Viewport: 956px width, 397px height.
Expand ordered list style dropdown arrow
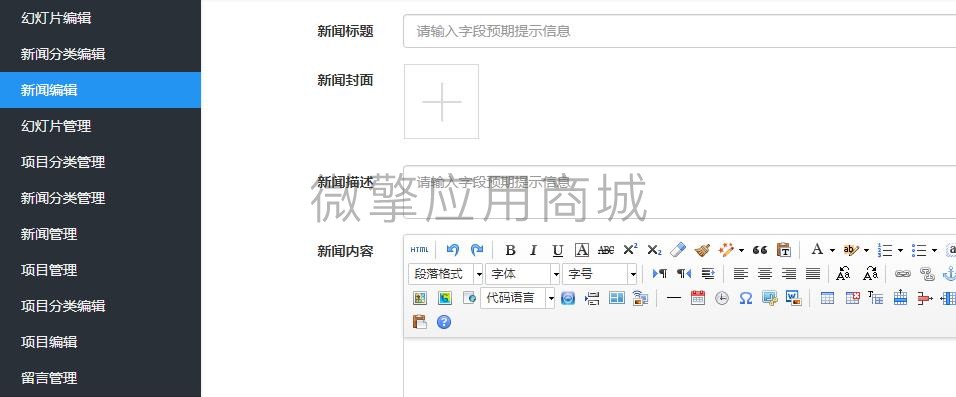pyautogui.click(x=900, y=250)
